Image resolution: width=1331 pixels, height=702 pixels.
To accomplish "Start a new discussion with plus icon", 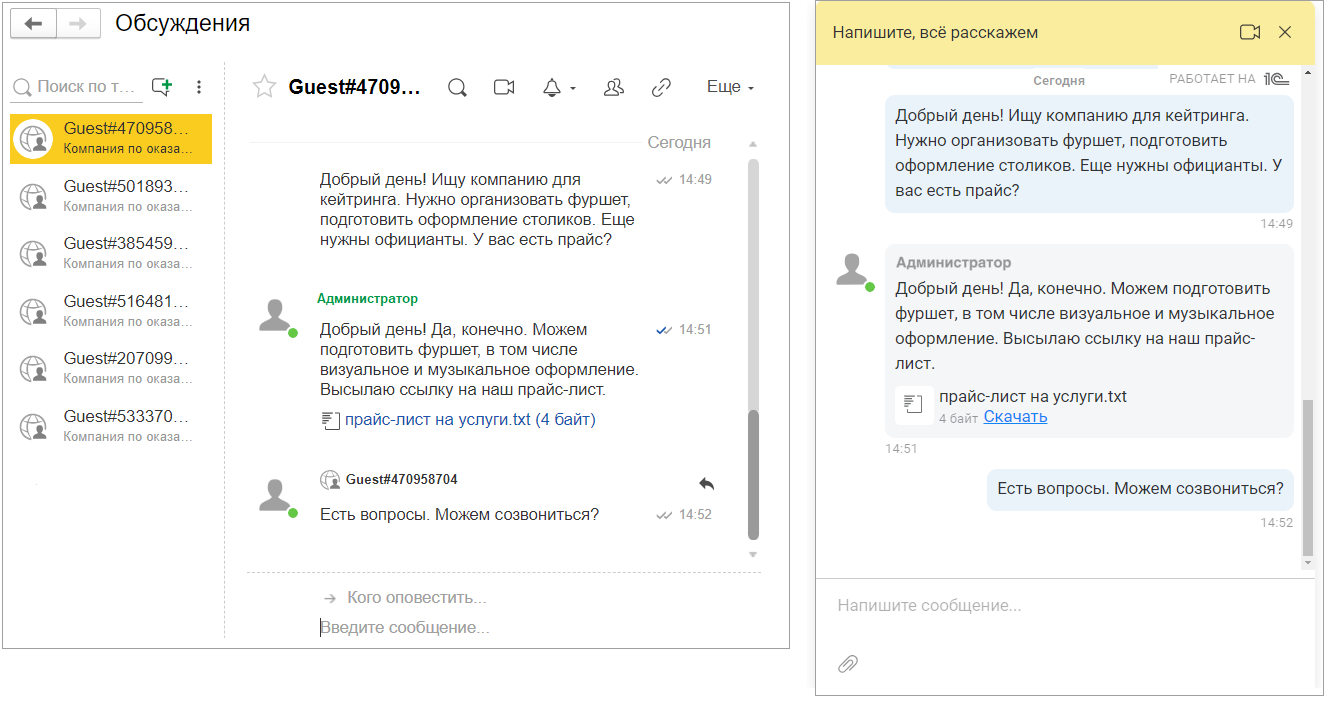I will 162,87.
